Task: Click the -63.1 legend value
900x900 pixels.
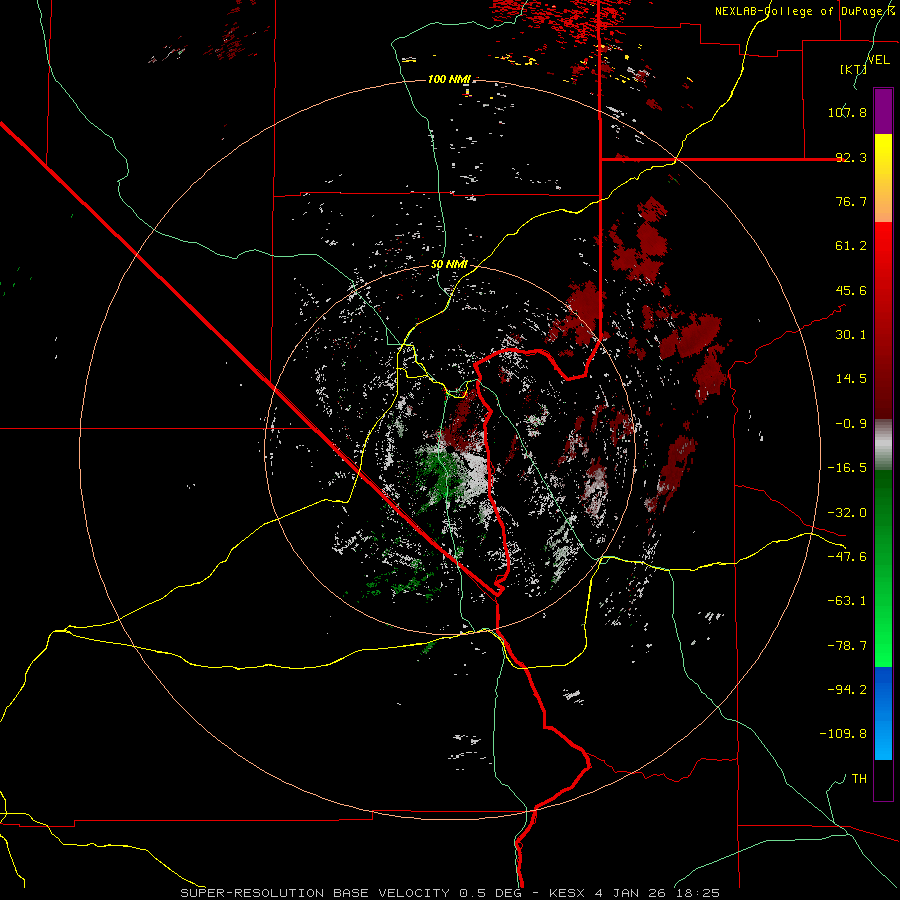Action: [x=847, y=601]
